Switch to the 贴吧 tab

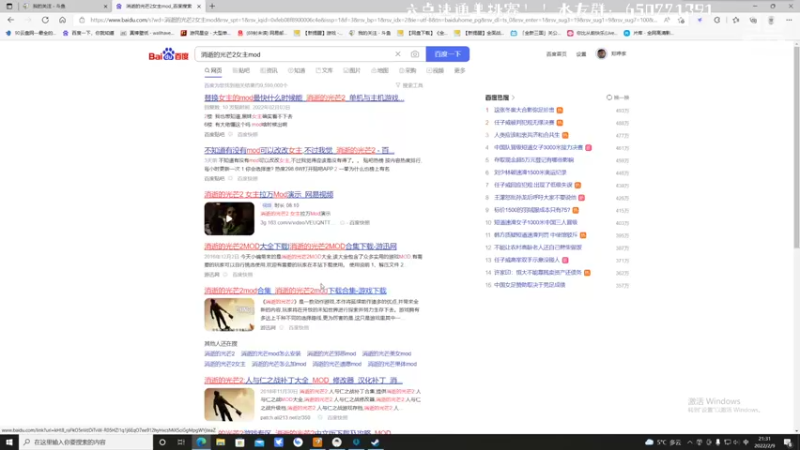(241, 70)
